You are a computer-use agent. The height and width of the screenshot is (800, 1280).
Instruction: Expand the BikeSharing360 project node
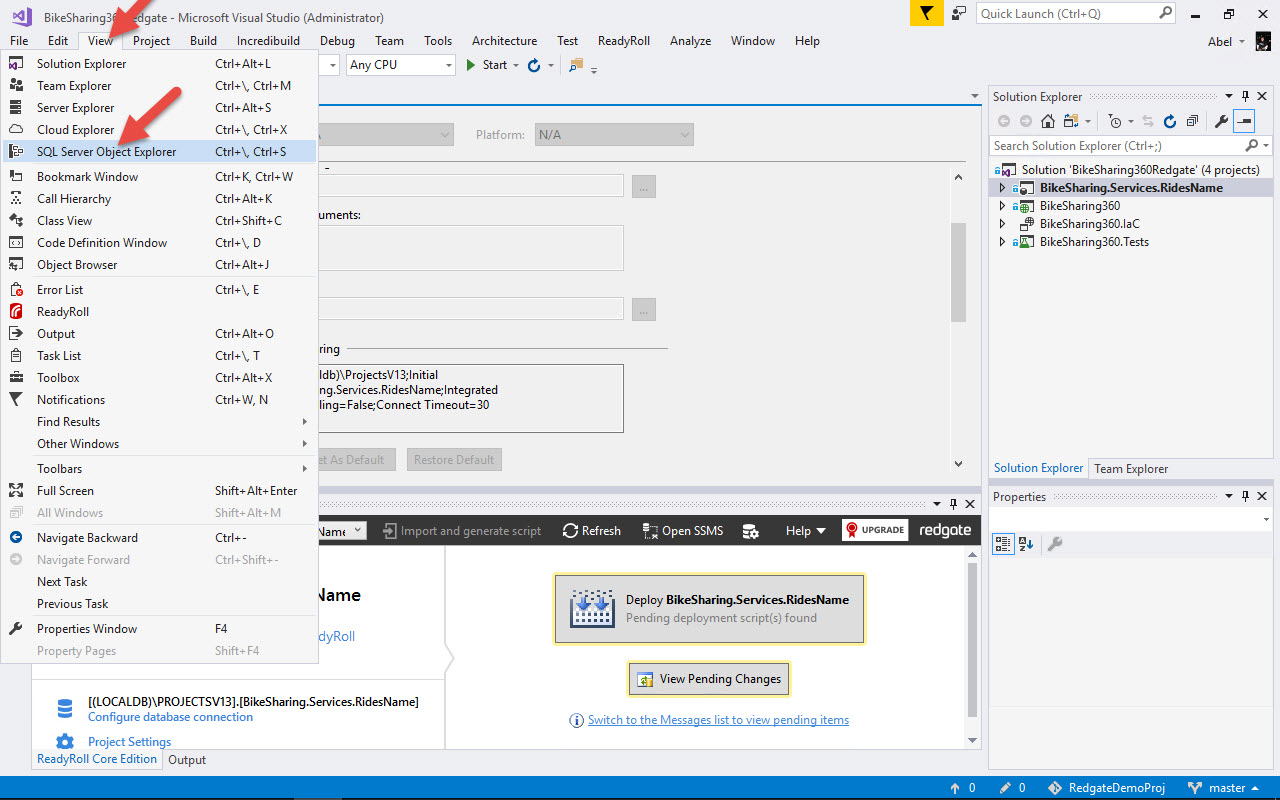pos(1002,206)
